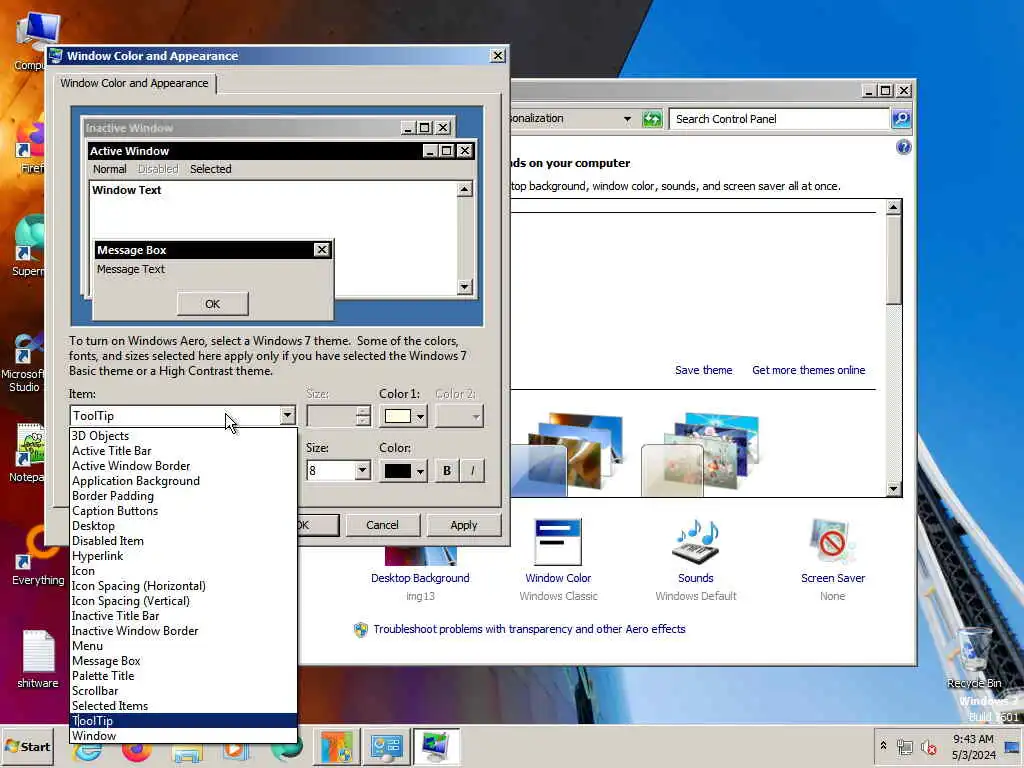Click the Control Panel taskbar icon
The height and width of the screenshot is (768, 1024).
pos(387,746)
